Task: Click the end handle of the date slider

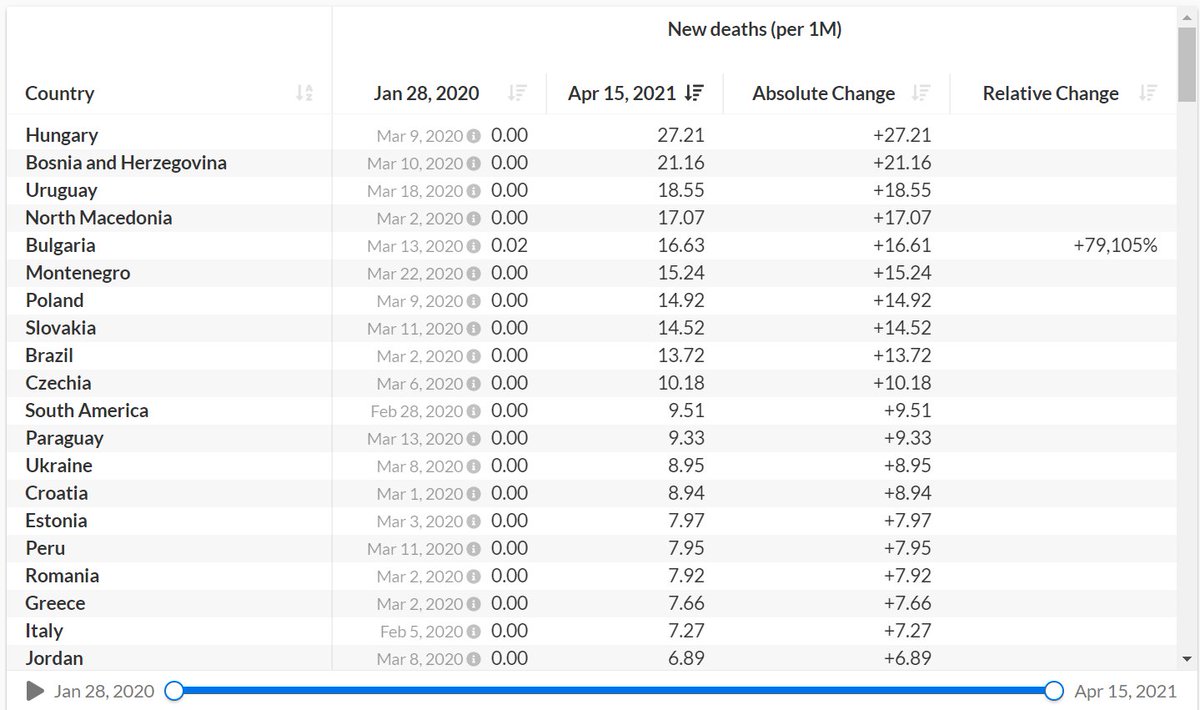Action: click(1054, 691)
